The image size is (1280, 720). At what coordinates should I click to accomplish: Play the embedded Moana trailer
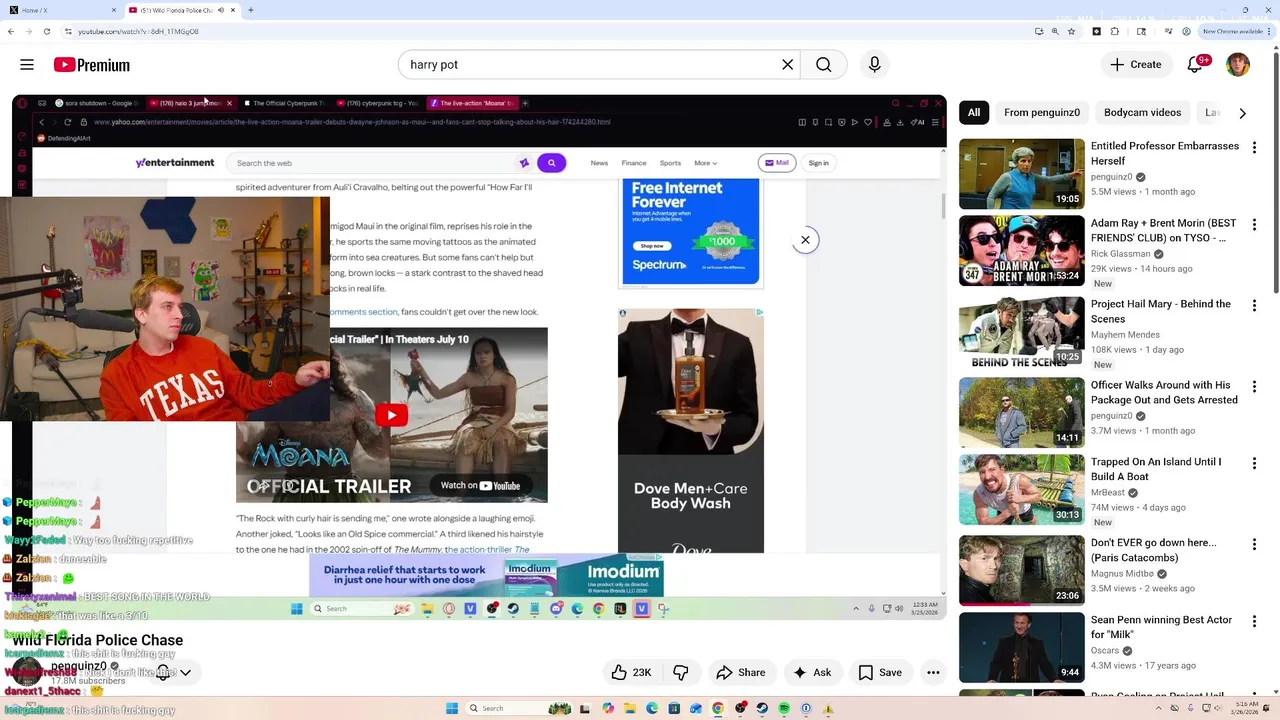(392, 415)
